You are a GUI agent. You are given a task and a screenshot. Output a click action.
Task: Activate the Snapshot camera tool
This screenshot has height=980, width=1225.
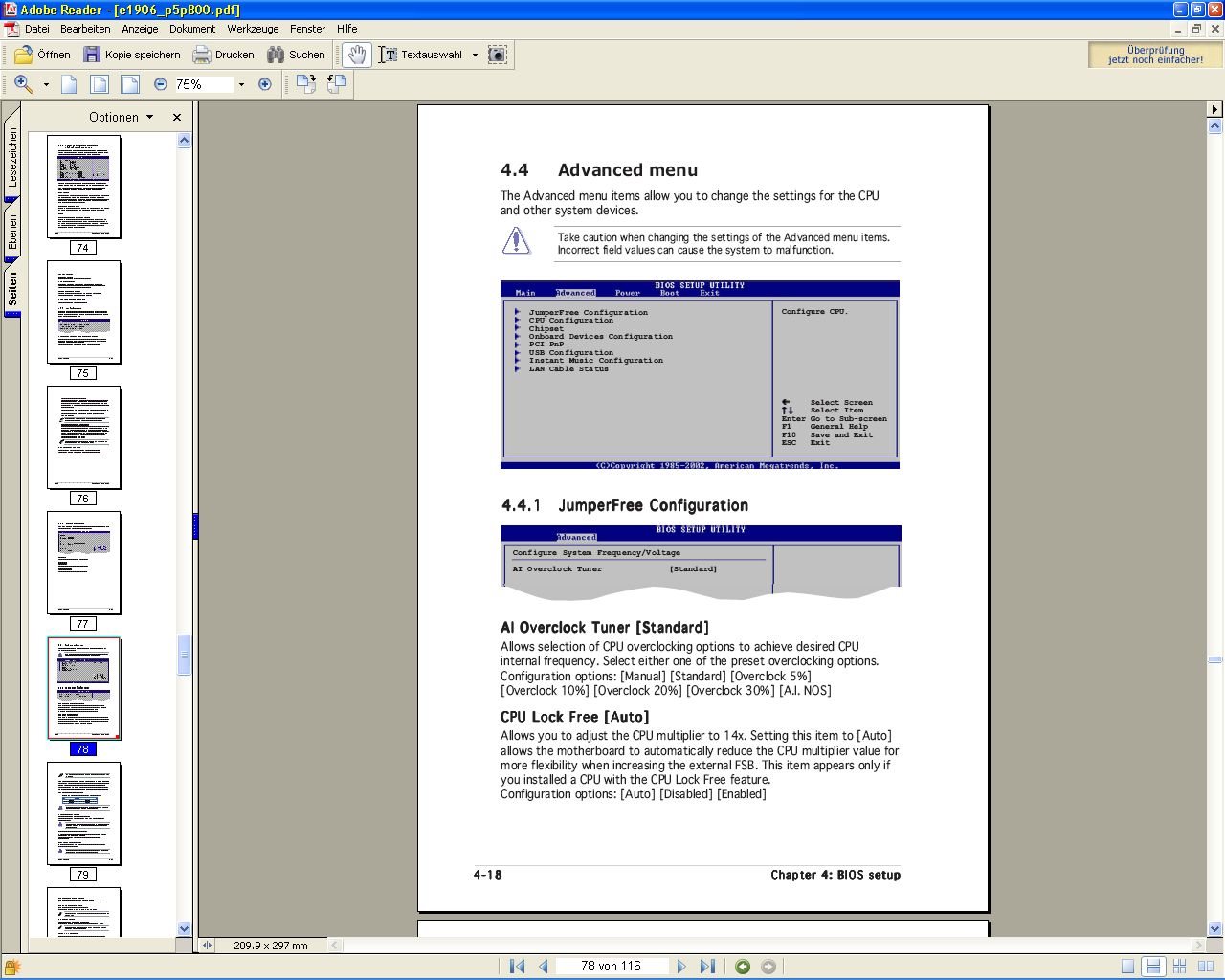497,55
